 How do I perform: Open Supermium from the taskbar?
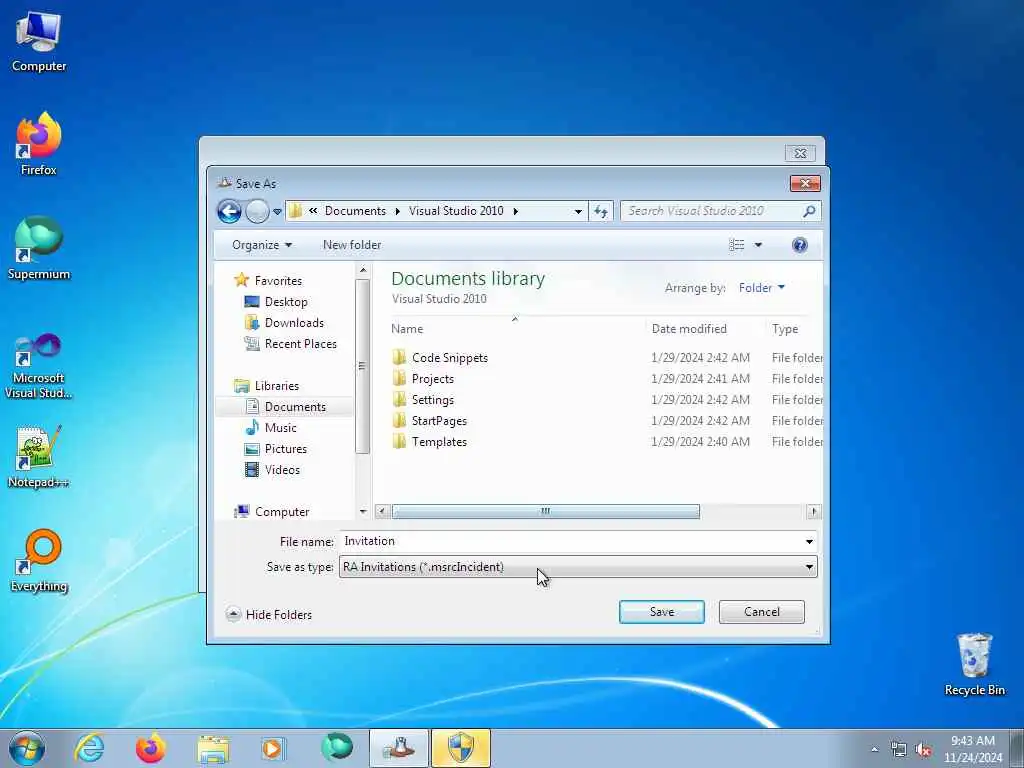pos(336,748)
